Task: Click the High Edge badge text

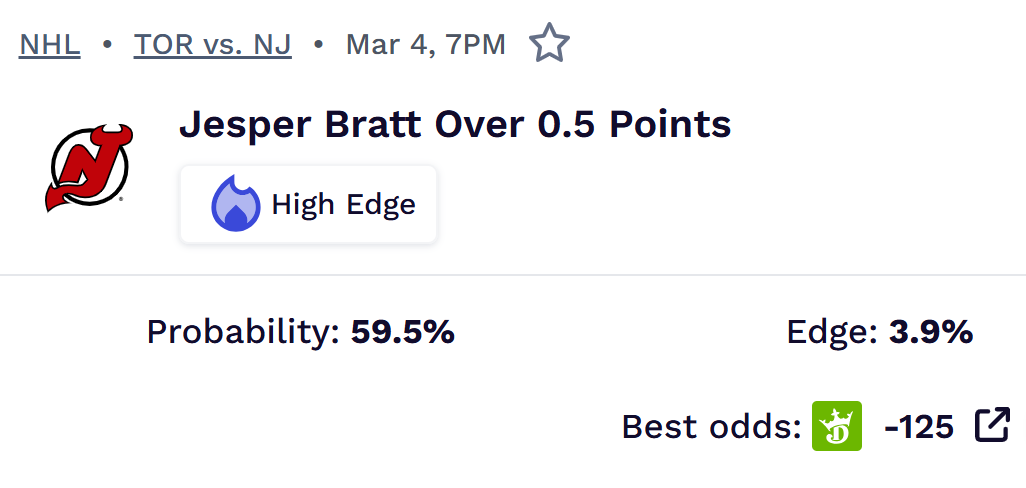Action: tap(343, 205)
